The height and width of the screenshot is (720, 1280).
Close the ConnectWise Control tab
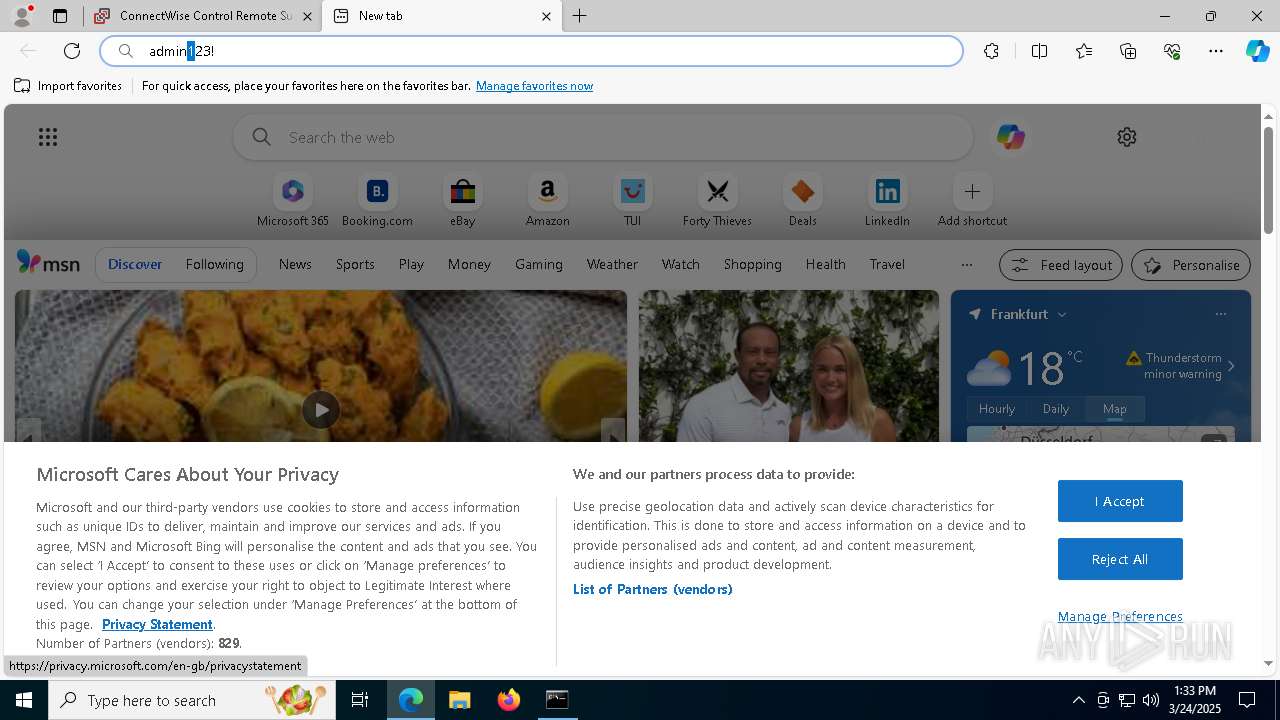[x=307, y=16]
